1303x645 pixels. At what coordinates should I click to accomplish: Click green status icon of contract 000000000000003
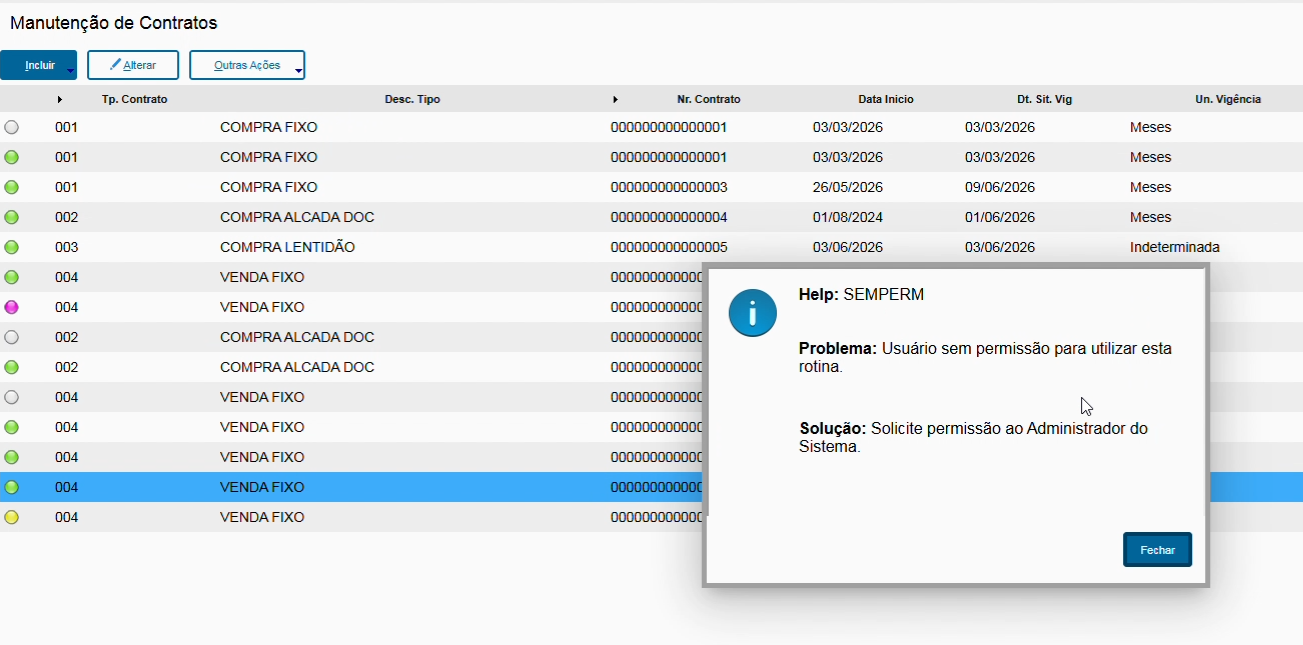click(12, 187)
